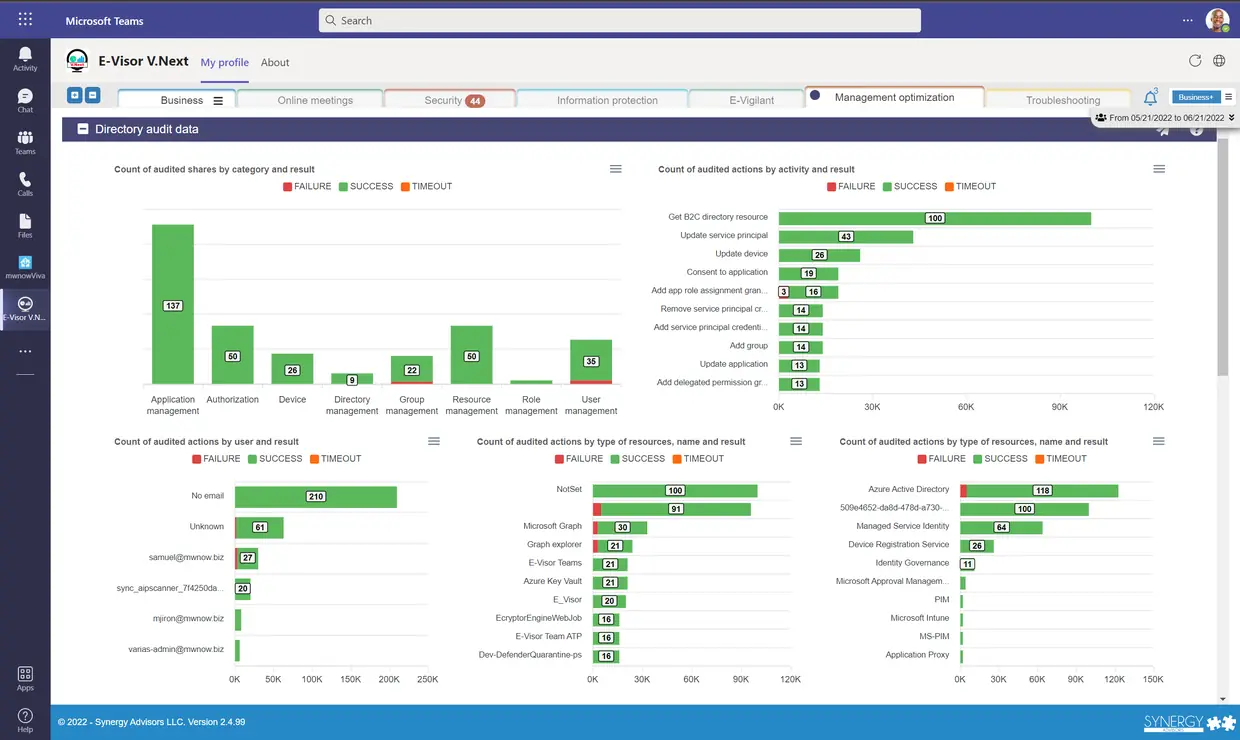Open hamburger menu next to Business+
This screenshot has height=740, width=1240.
coord(1229,97)
